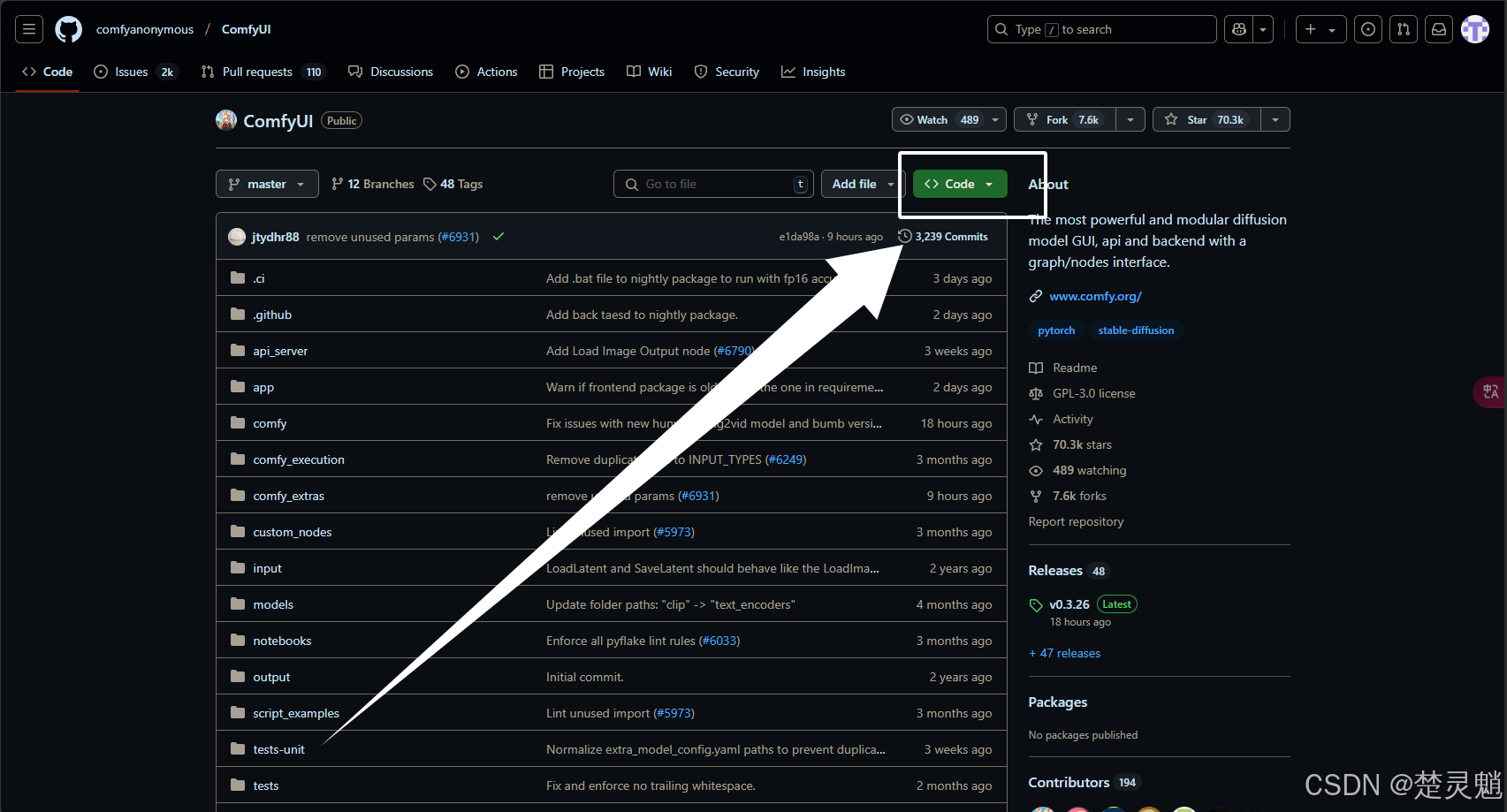Open the hamburger navigation menu
The width and height of the screenshot is (1507, 812).
tap(29, 29)
